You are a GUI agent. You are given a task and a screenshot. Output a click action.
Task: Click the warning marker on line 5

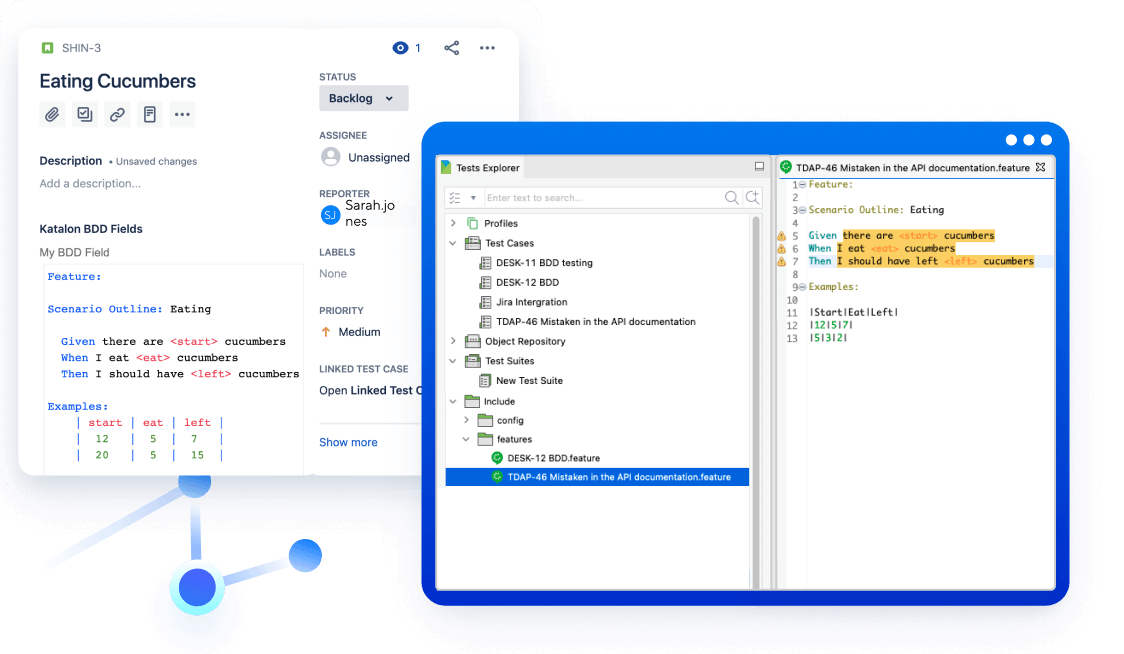pyautogui.click(x=781, y=236)
